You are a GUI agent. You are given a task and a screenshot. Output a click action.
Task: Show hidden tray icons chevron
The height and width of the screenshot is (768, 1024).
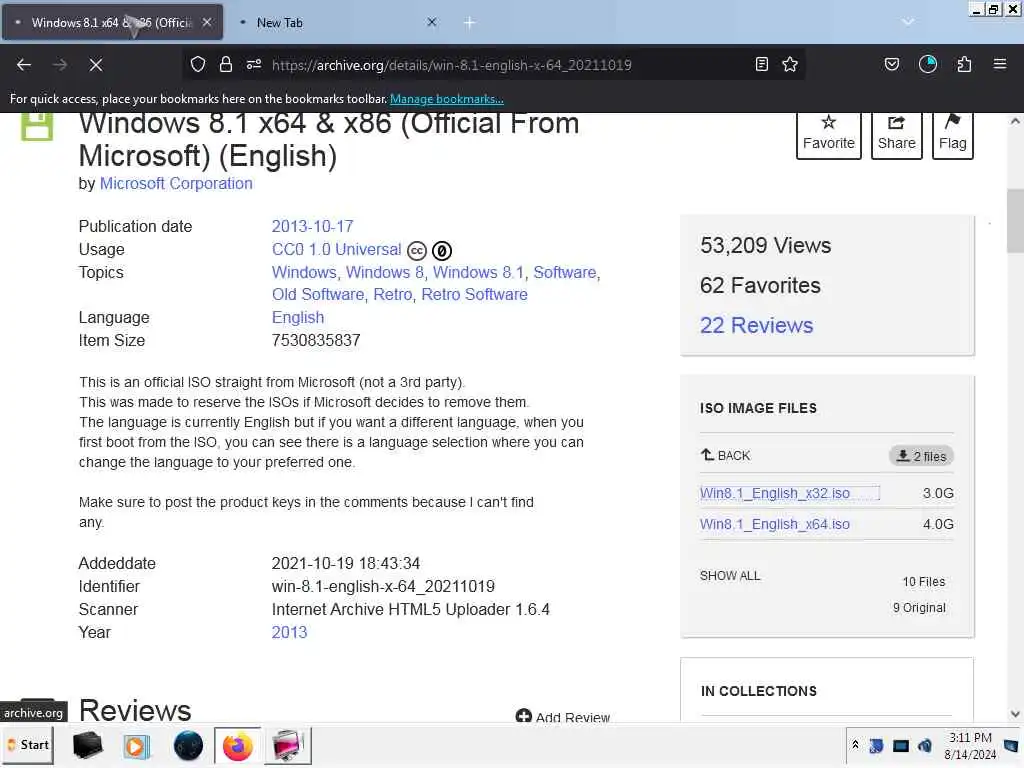(x=855, y=744)
